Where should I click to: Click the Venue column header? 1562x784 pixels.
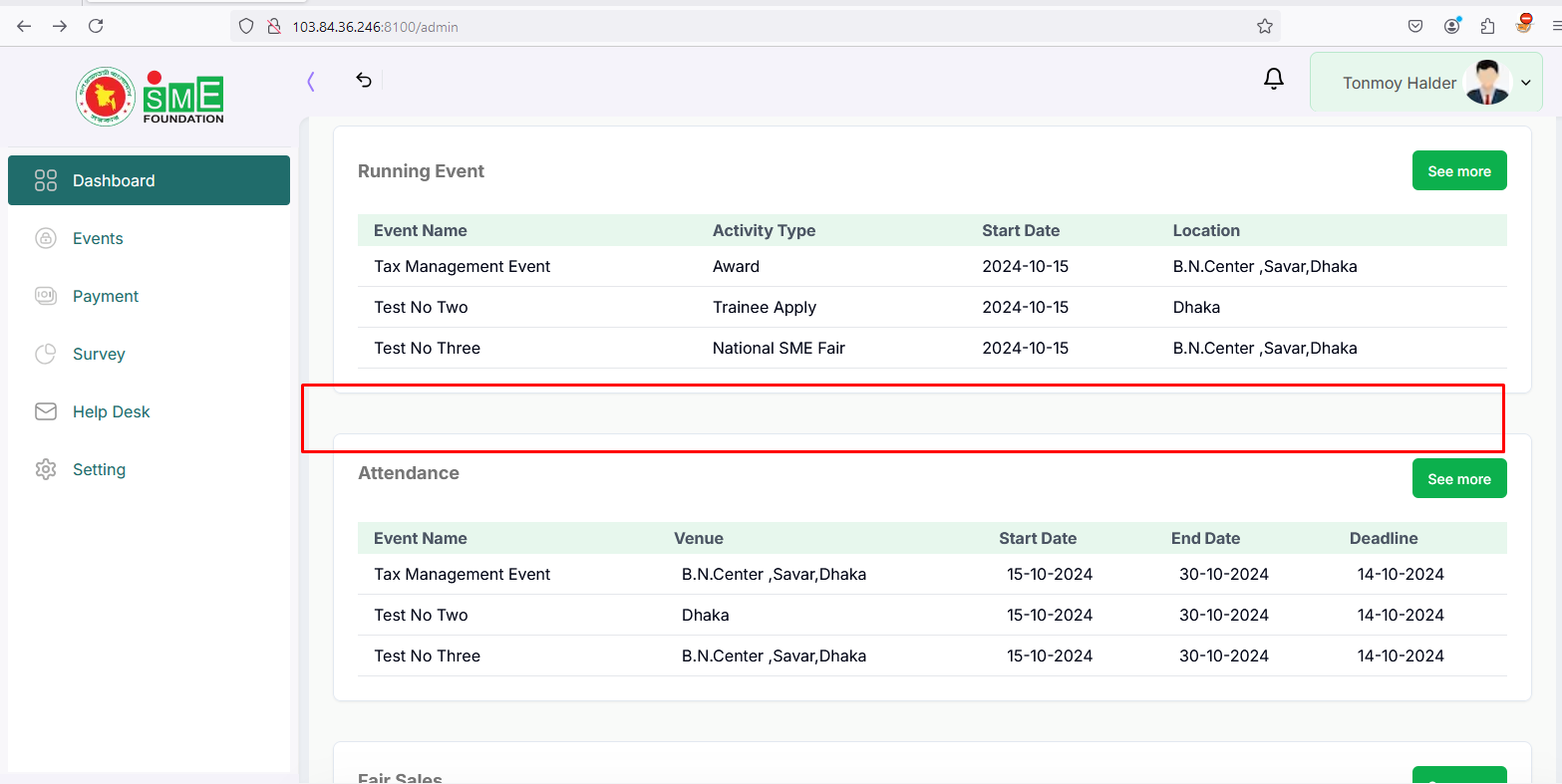tap(699, 538)
